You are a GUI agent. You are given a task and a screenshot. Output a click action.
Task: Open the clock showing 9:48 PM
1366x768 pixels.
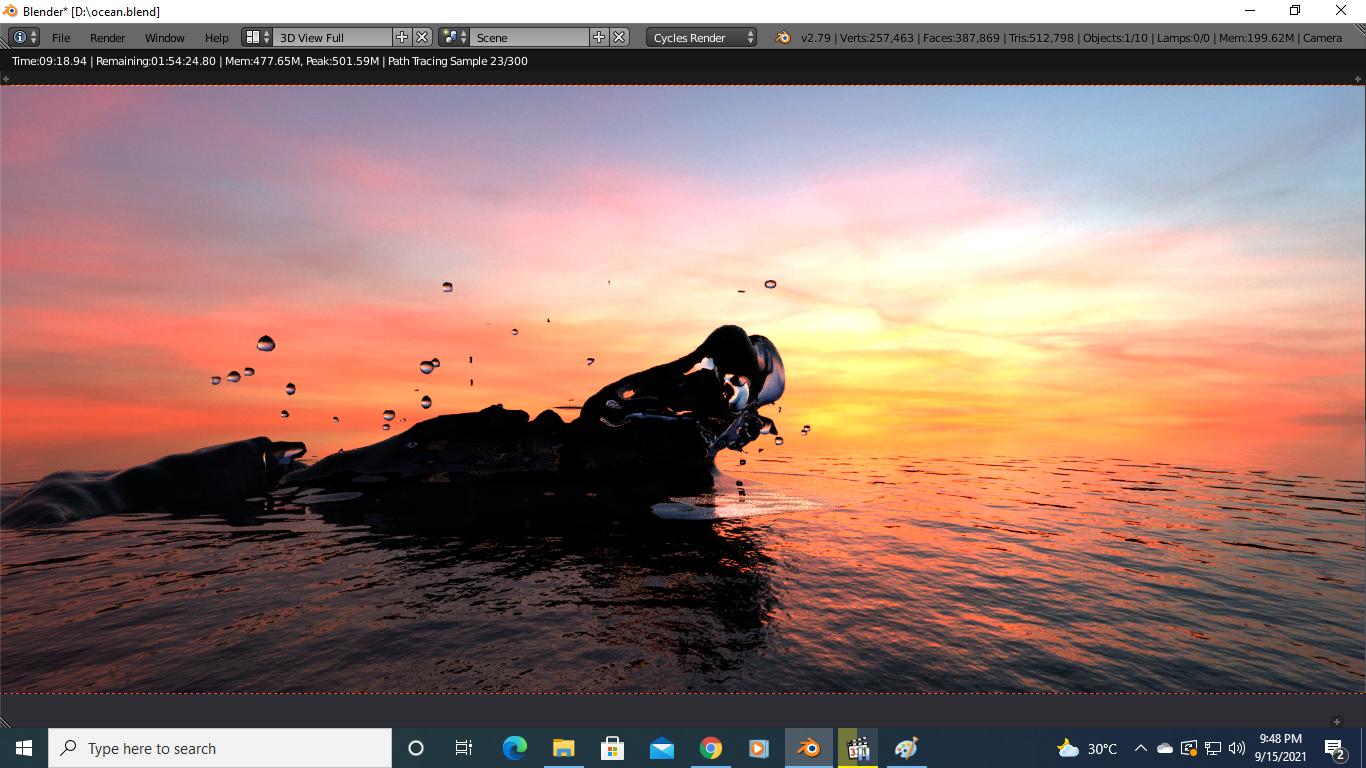pyautogui.click(x=1280, y=748)
